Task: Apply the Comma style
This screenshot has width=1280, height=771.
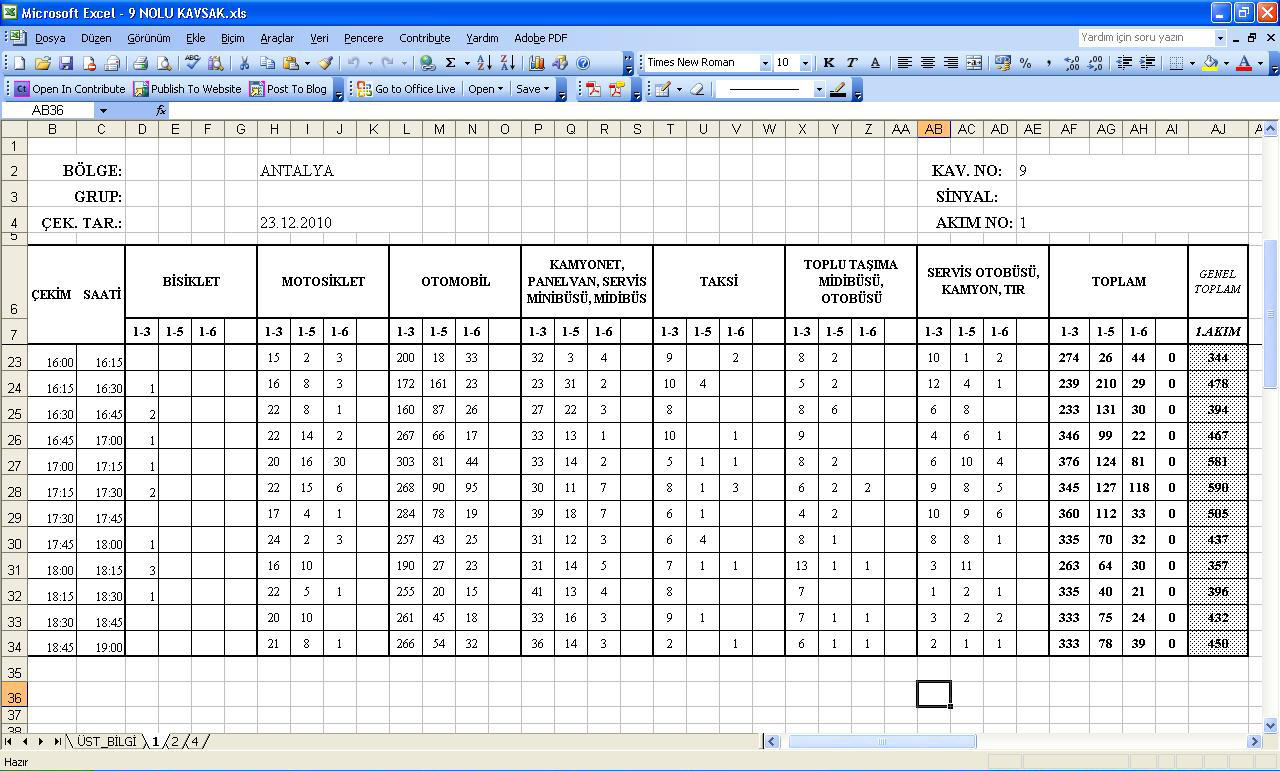Action: (1049, 63)
